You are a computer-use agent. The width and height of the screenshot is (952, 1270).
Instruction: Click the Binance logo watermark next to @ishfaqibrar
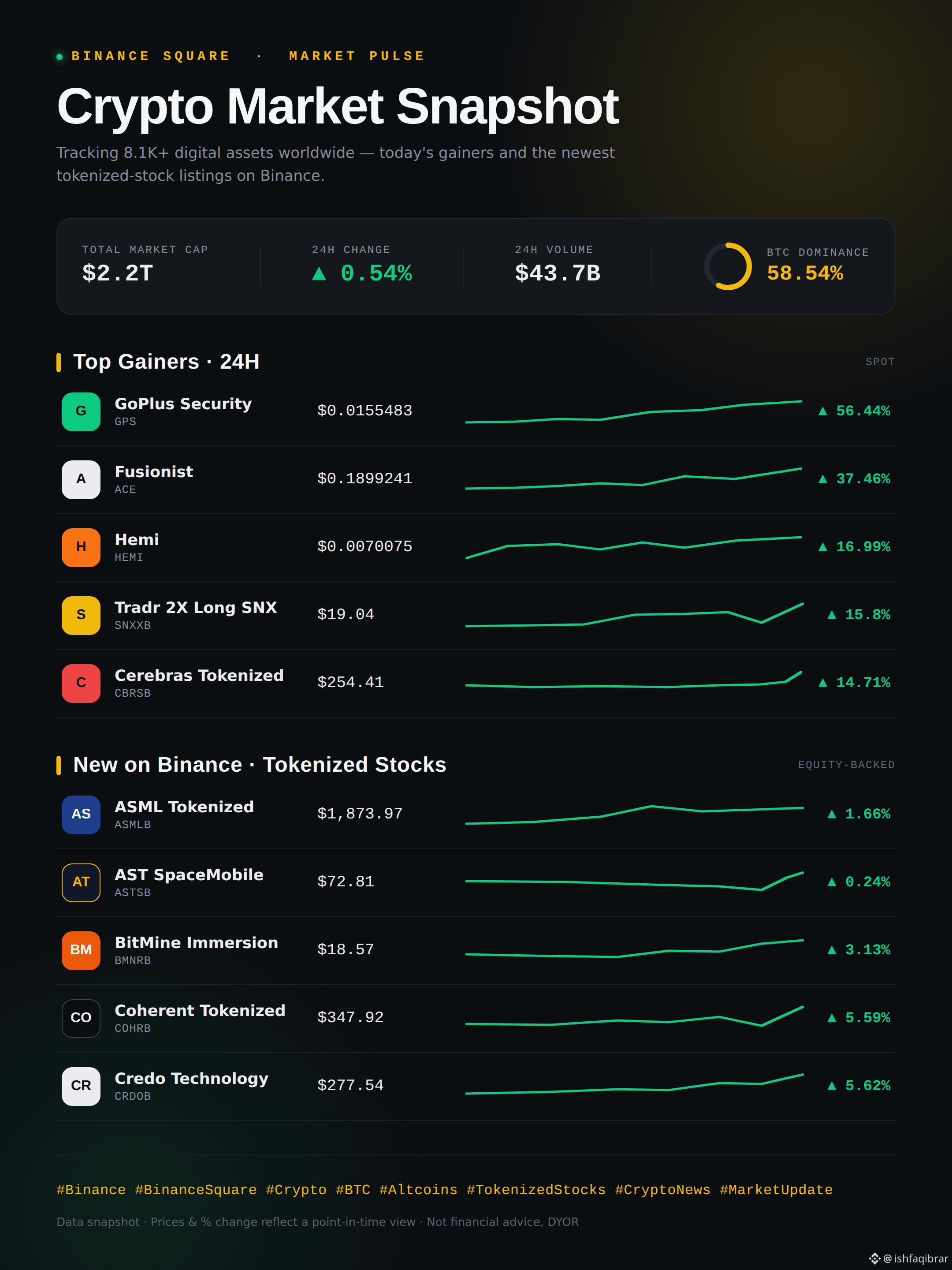(x=874, y=1258)
